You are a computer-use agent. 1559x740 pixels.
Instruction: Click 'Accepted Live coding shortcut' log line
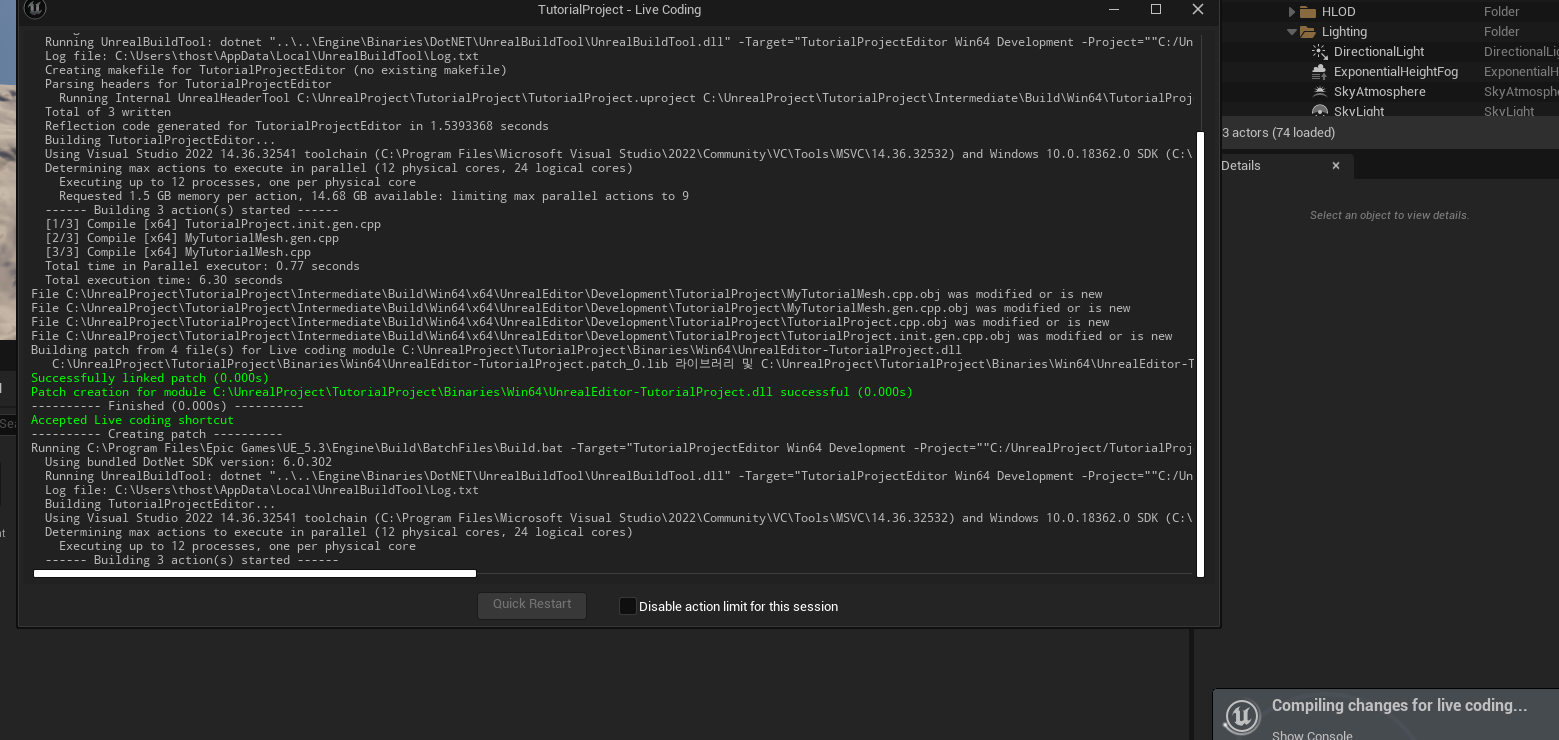(132, 420)
